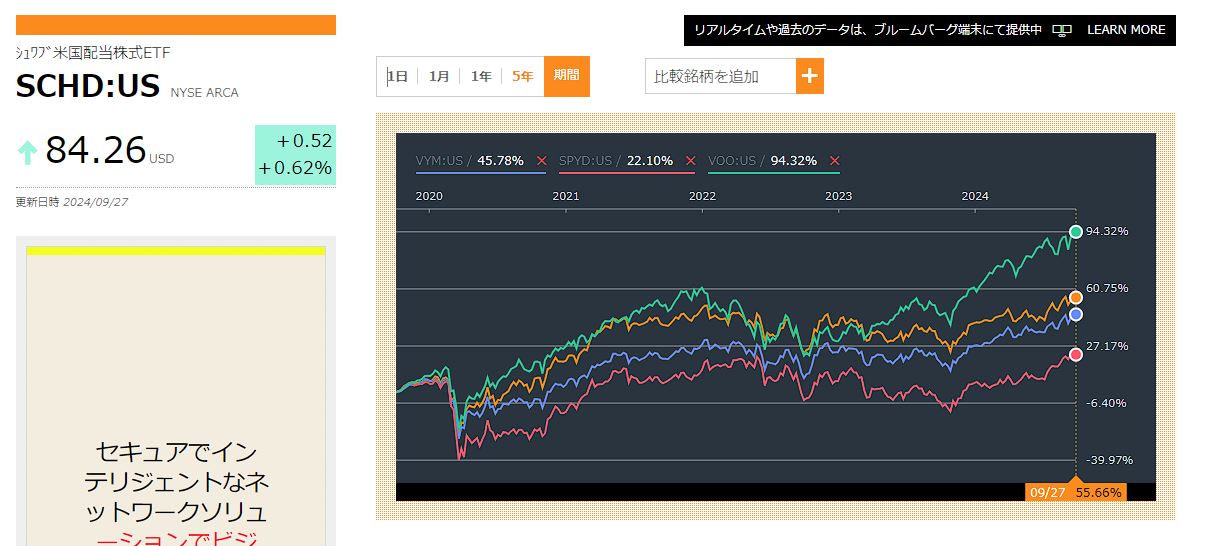Click the SCHD:US ticker heading
This screenshot has height=546, width=1214.
pos(88,87)
